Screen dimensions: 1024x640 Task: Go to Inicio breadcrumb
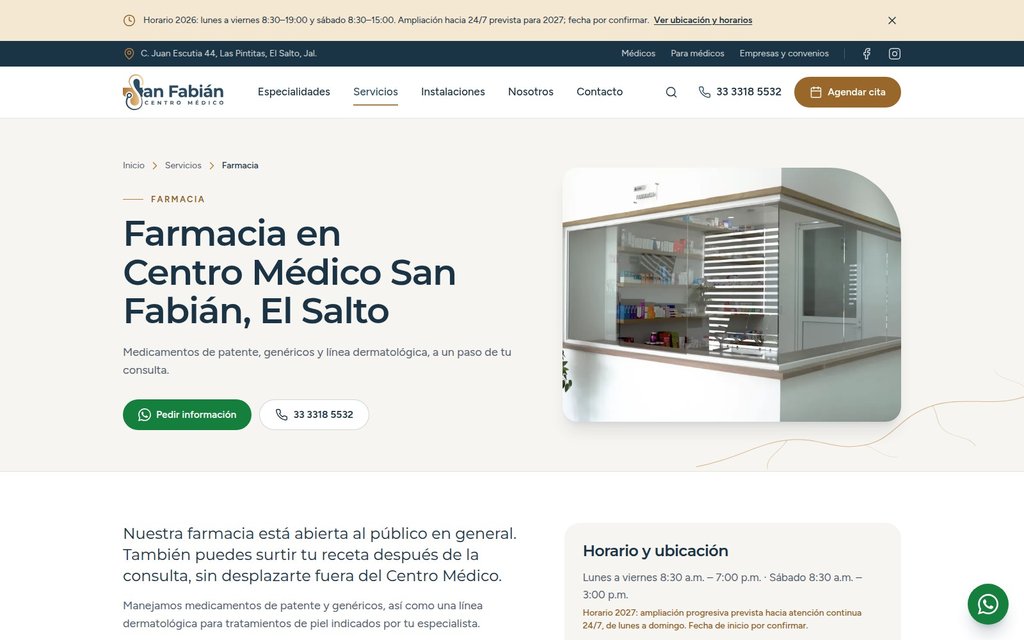click(x=133, y=165)
